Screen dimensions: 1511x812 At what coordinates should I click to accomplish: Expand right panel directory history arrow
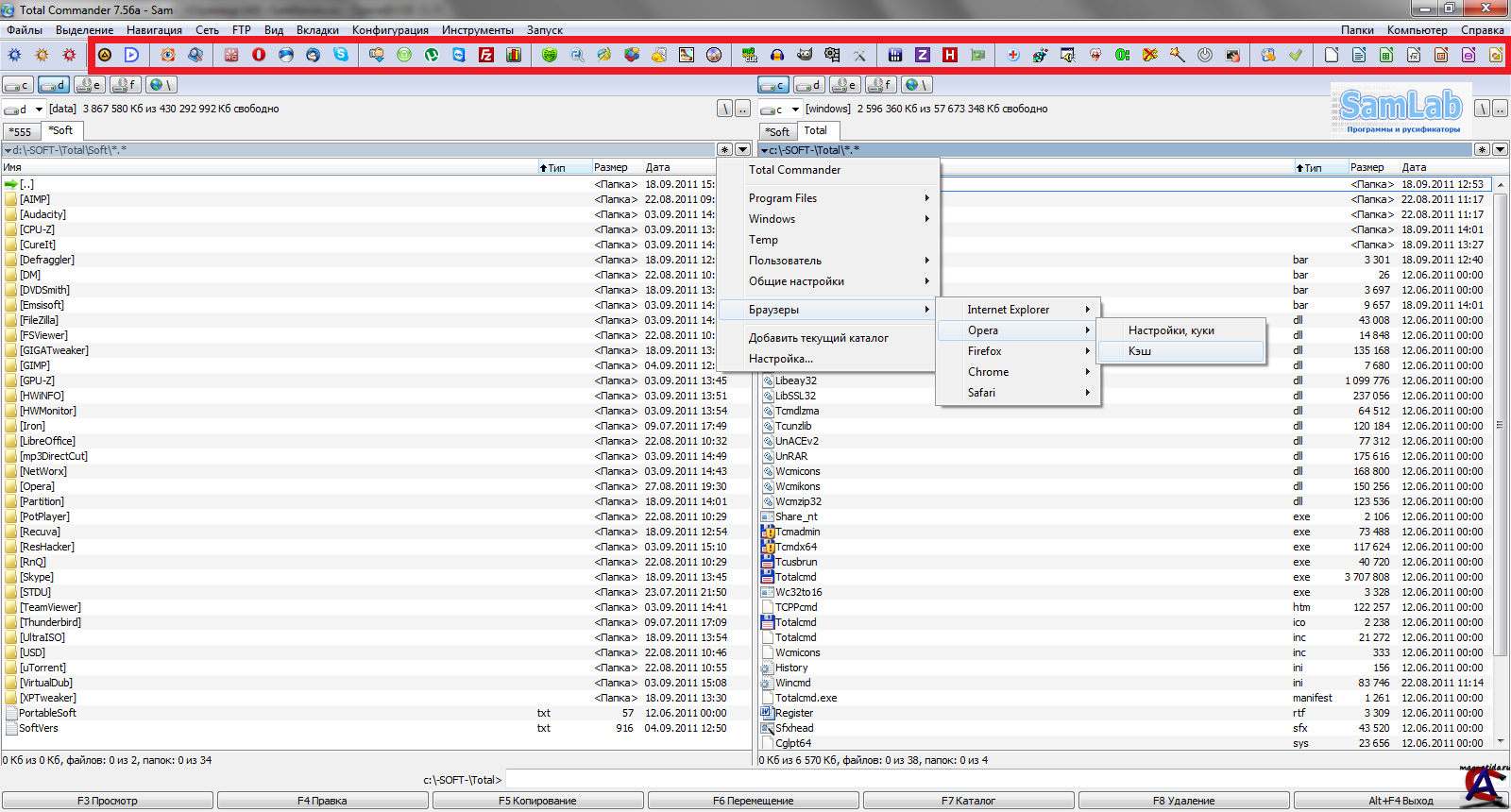click(1500, 149)
